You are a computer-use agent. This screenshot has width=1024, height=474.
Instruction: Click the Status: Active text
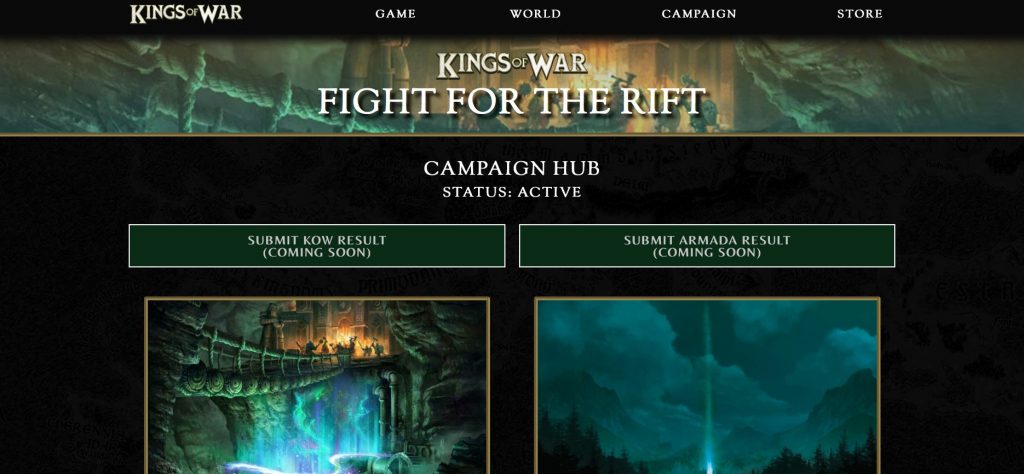511,192
